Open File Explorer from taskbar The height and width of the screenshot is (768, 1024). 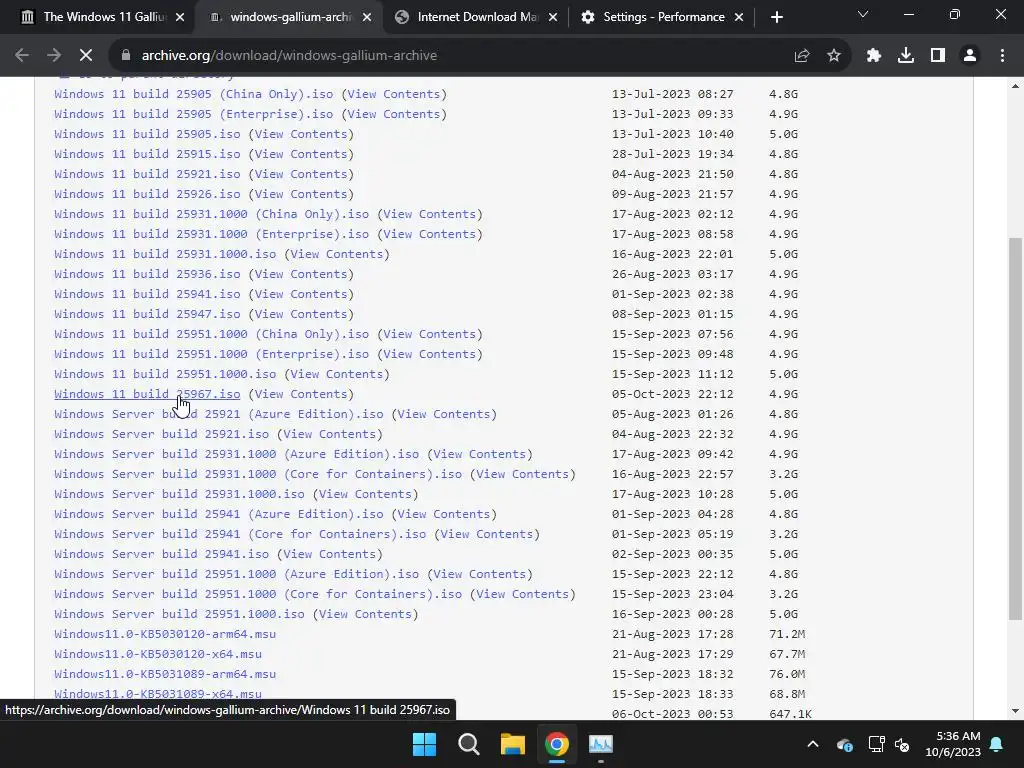pyautogui.click(x=513, y=744)
